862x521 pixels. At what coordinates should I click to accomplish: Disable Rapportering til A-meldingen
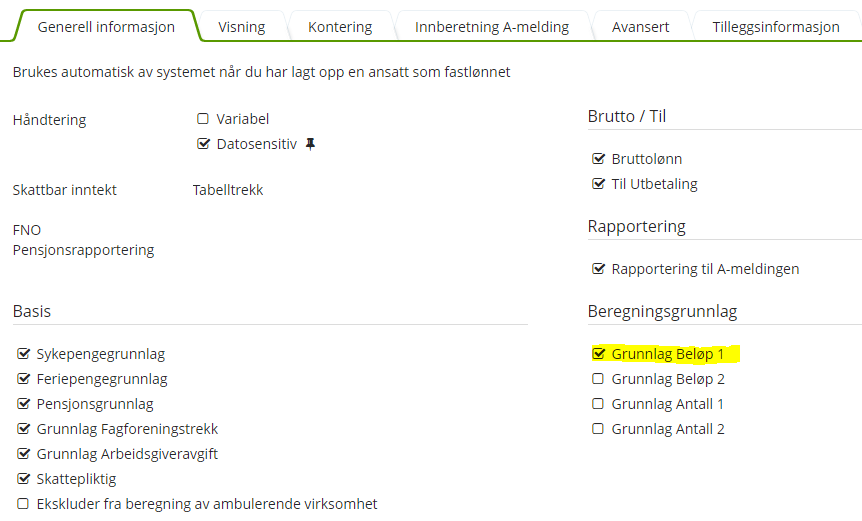point(598,269)
